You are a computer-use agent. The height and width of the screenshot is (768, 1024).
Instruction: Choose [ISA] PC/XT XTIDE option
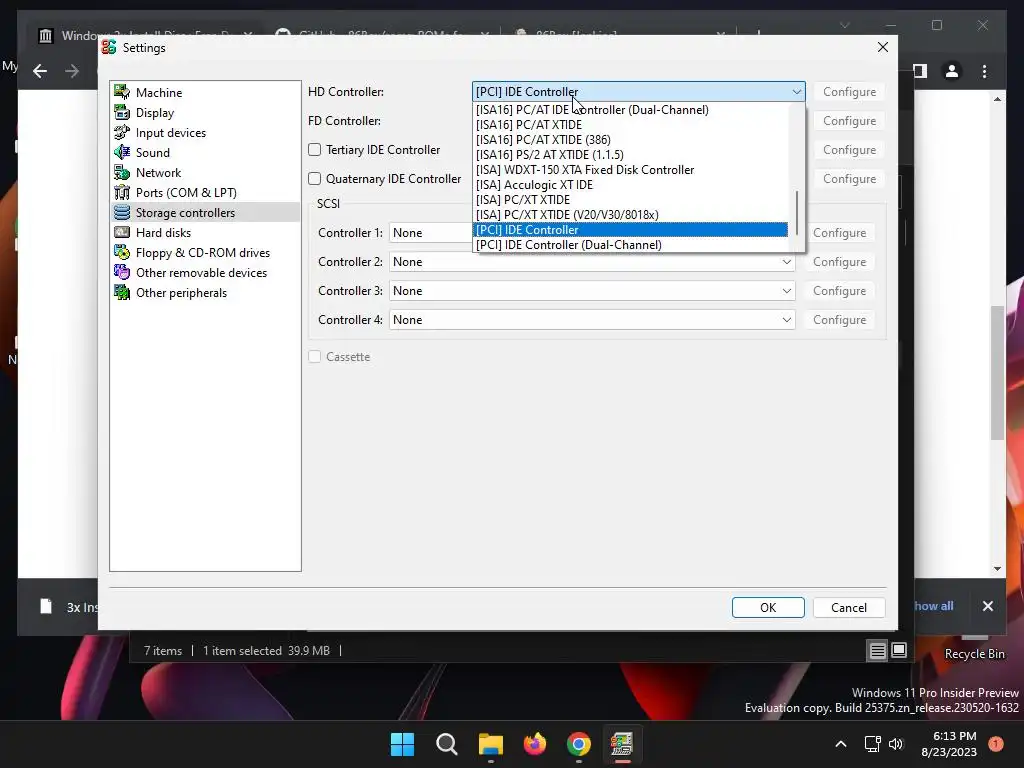click(x=631, y=200)
